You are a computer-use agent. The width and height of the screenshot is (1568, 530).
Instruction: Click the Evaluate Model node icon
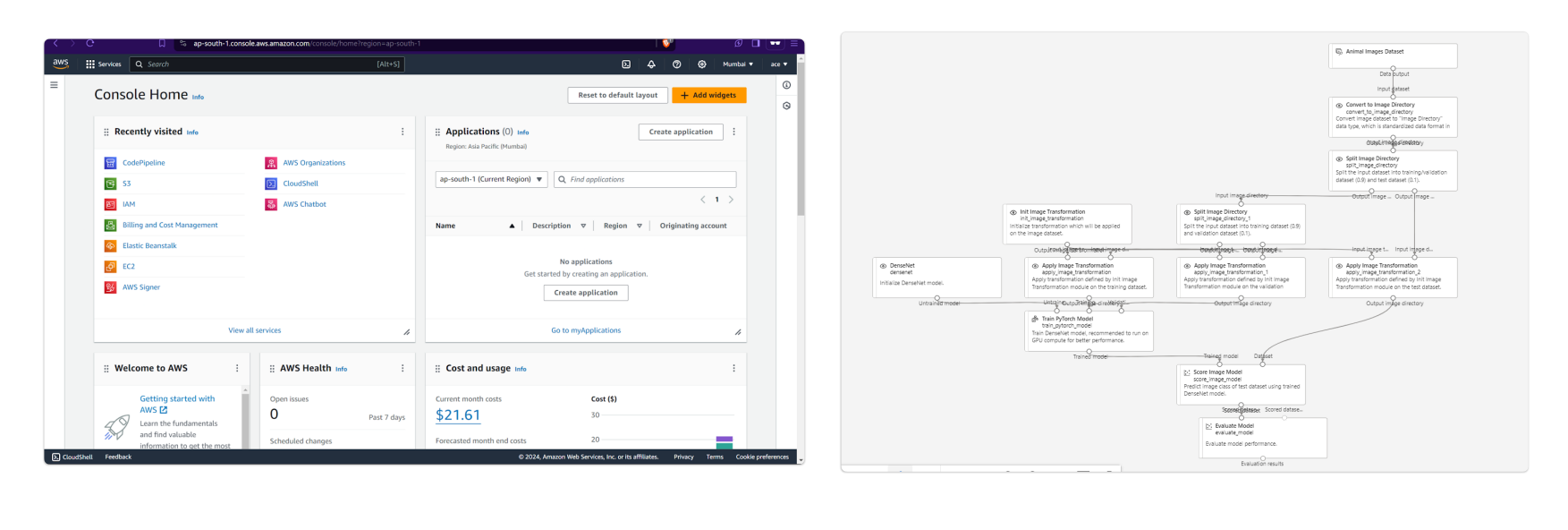coord(1208,426)
